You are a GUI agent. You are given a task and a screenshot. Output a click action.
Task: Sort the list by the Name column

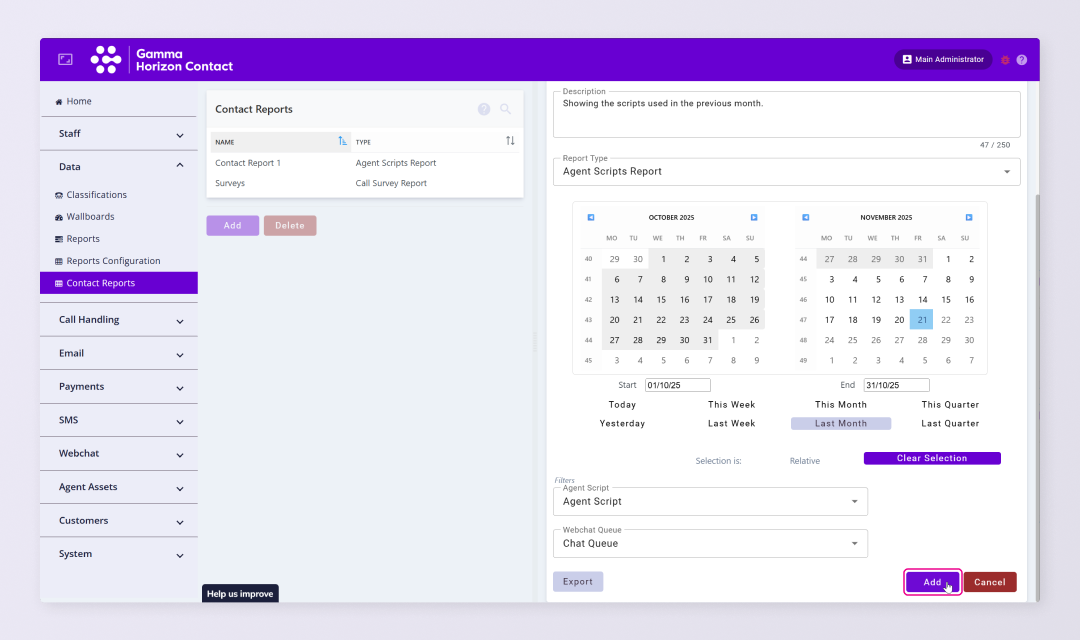point(343,141)
